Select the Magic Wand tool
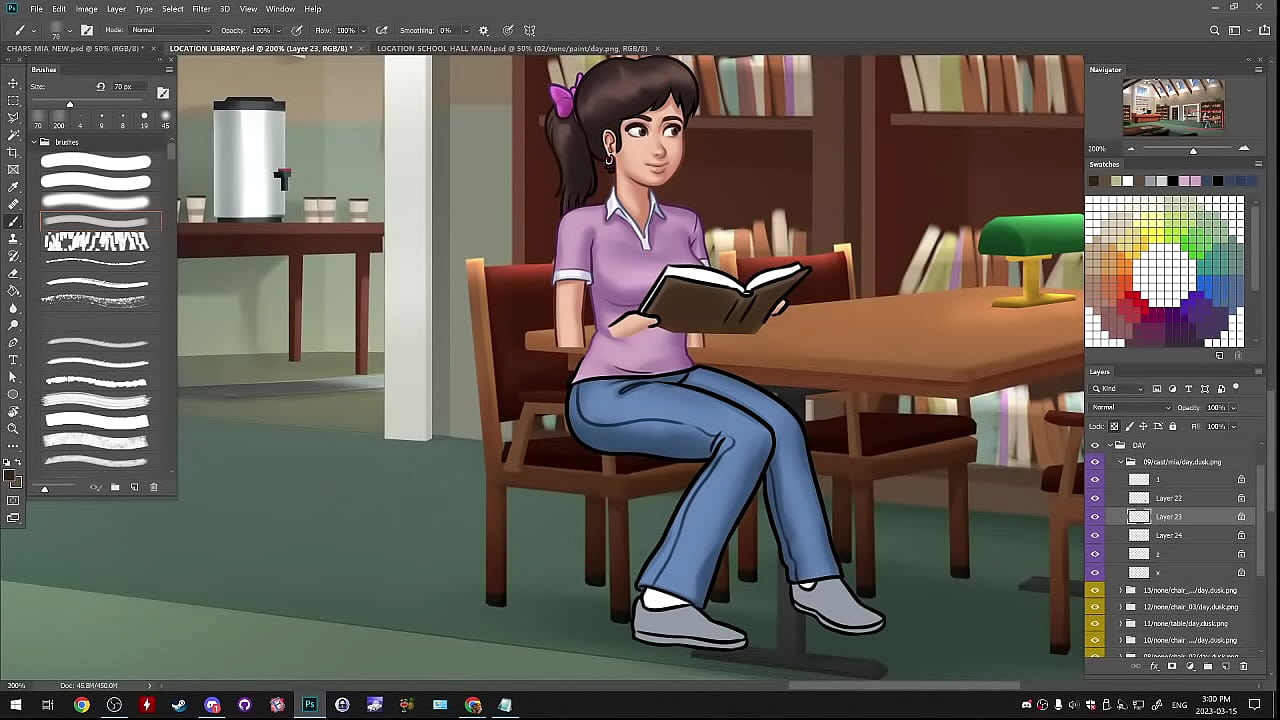 click(13, 135)
